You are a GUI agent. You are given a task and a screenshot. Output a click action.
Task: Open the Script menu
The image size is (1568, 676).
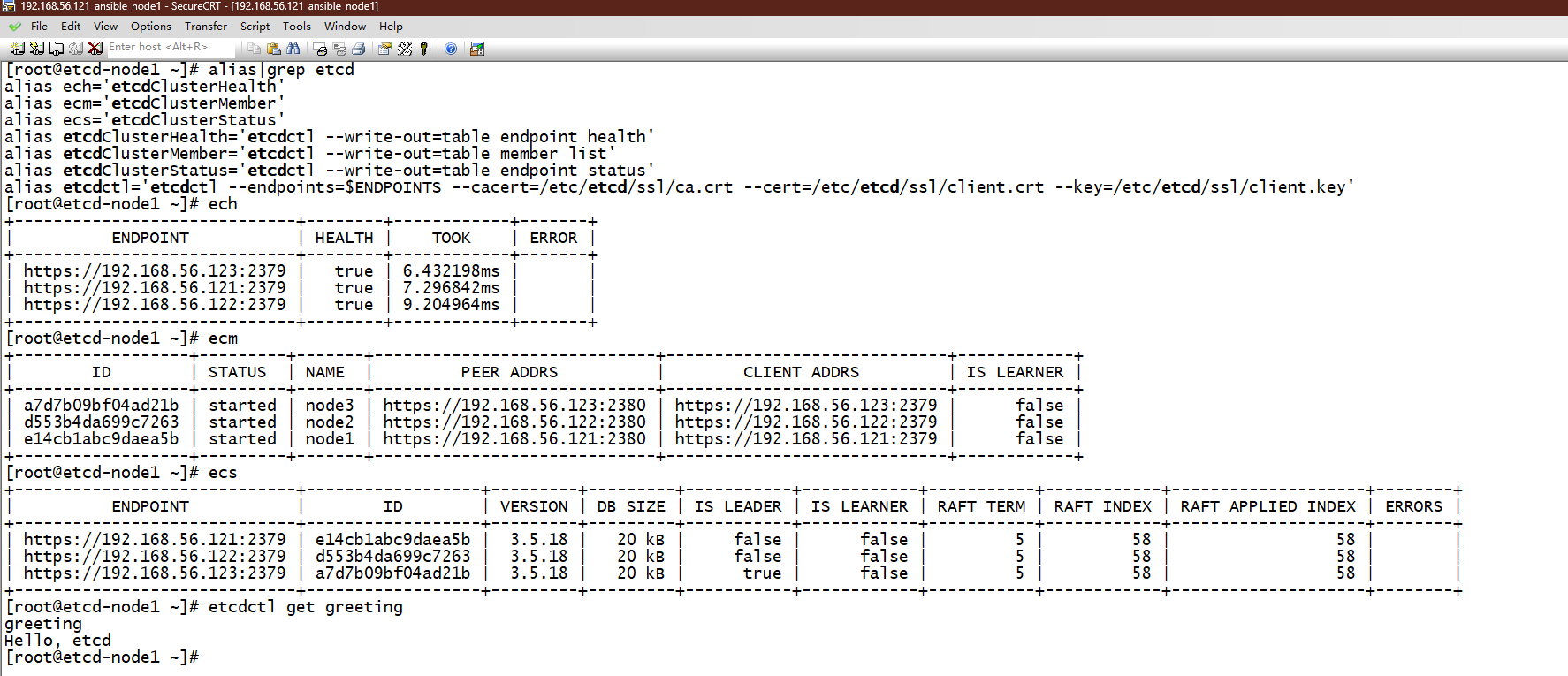(x=255, y=27)
